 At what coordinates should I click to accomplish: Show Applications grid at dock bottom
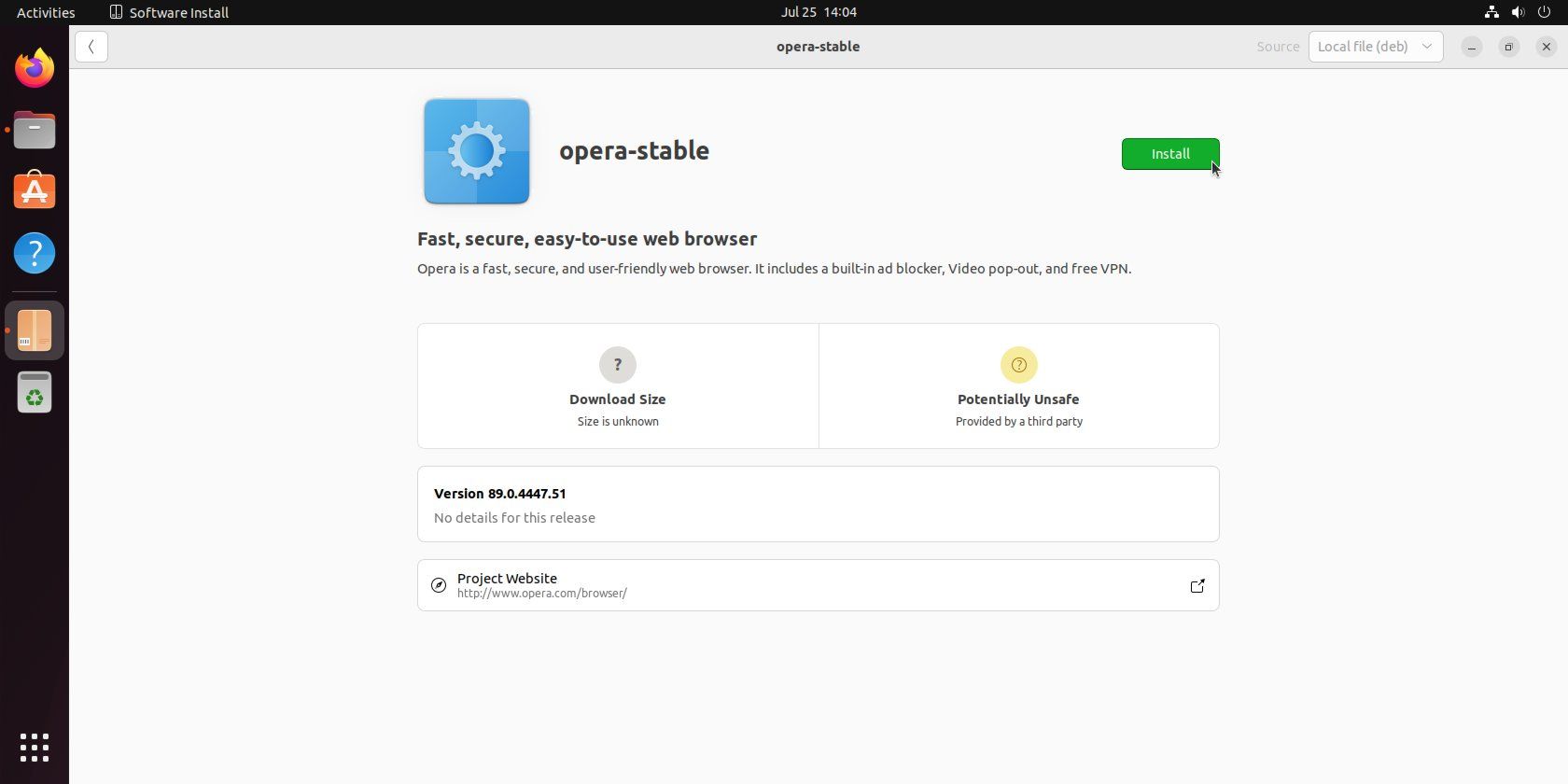tap(35, 748)
